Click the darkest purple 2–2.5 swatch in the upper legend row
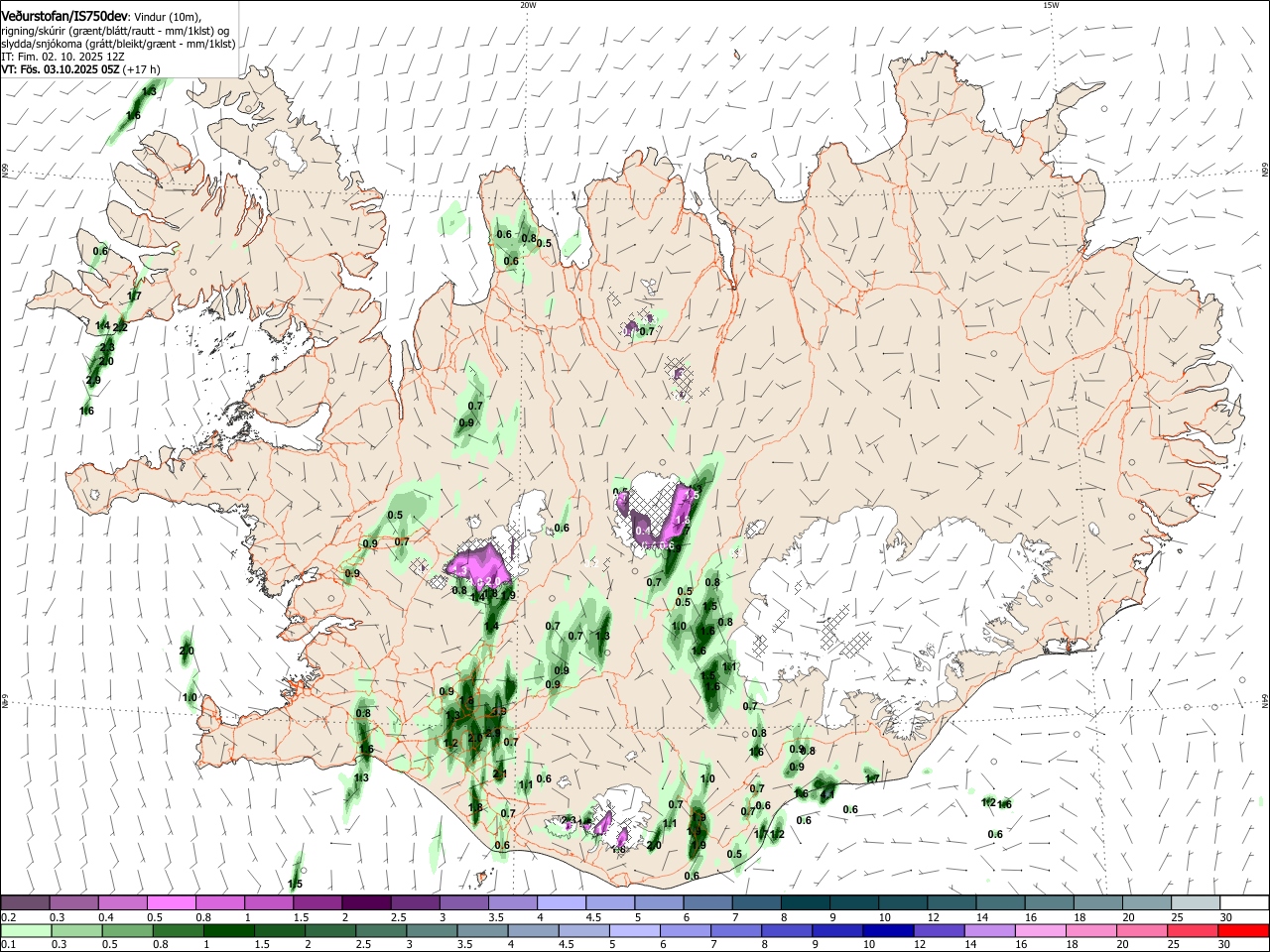The image size is (1270, 952). [366, 903]
